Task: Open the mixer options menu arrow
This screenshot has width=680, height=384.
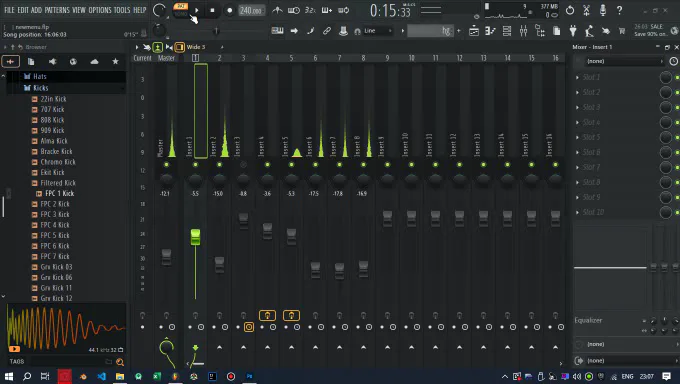Action: point(137,47)
